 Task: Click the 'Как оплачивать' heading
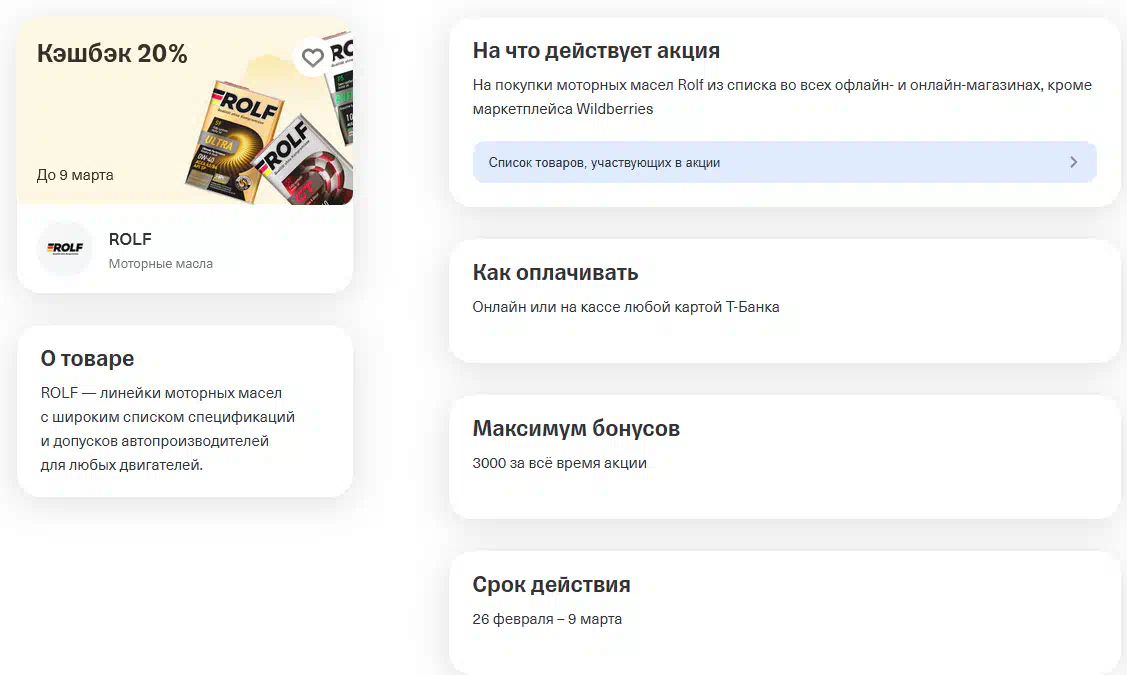click(555, 273)
